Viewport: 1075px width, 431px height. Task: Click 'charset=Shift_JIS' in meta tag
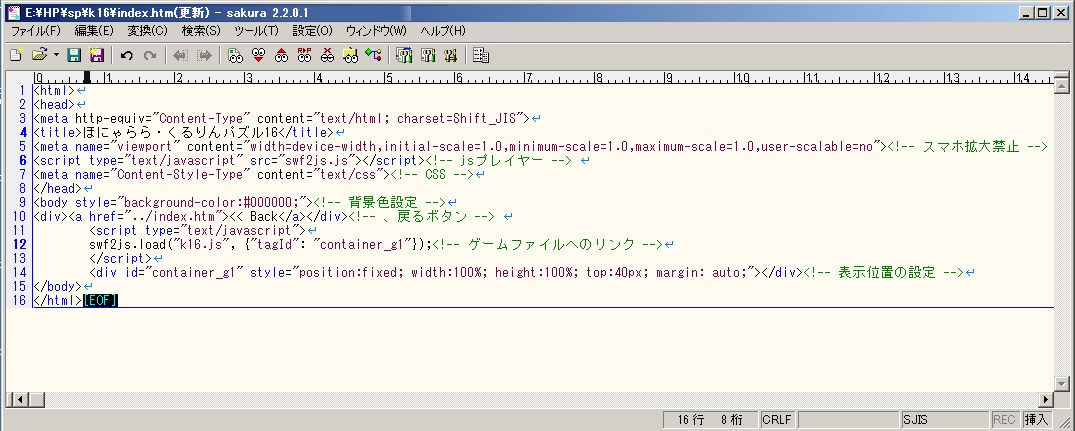coord(459,119)
